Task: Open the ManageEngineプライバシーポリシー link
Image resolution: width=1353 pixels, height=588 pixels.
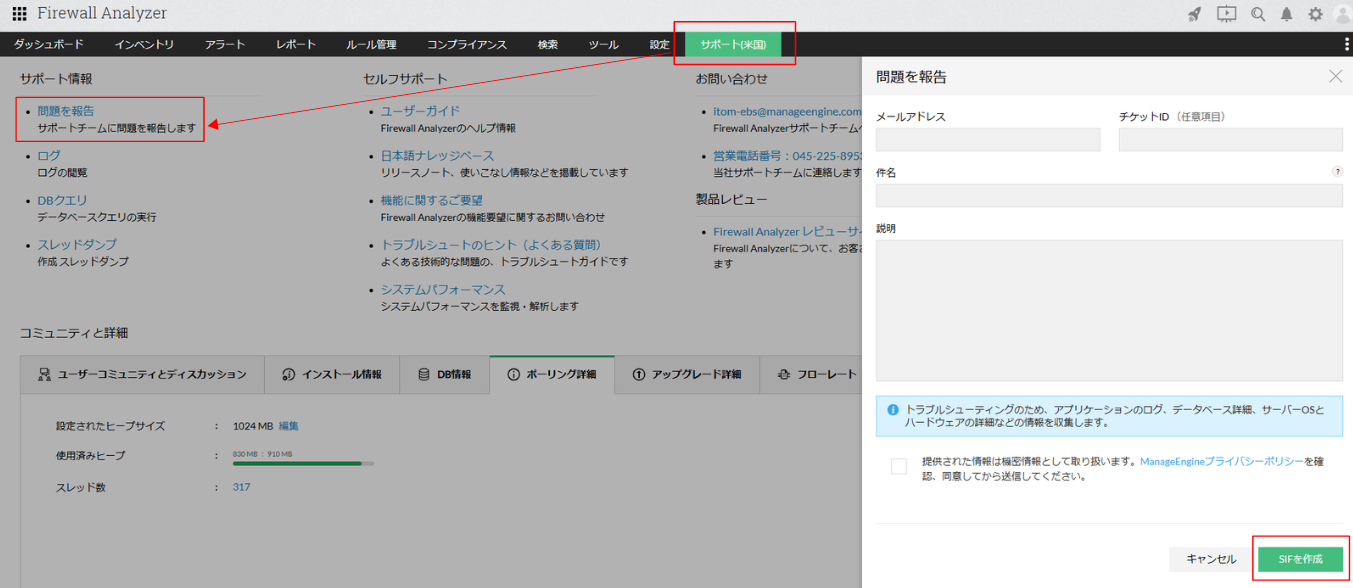Action: pyautogui.click(x=1221, y=462)
